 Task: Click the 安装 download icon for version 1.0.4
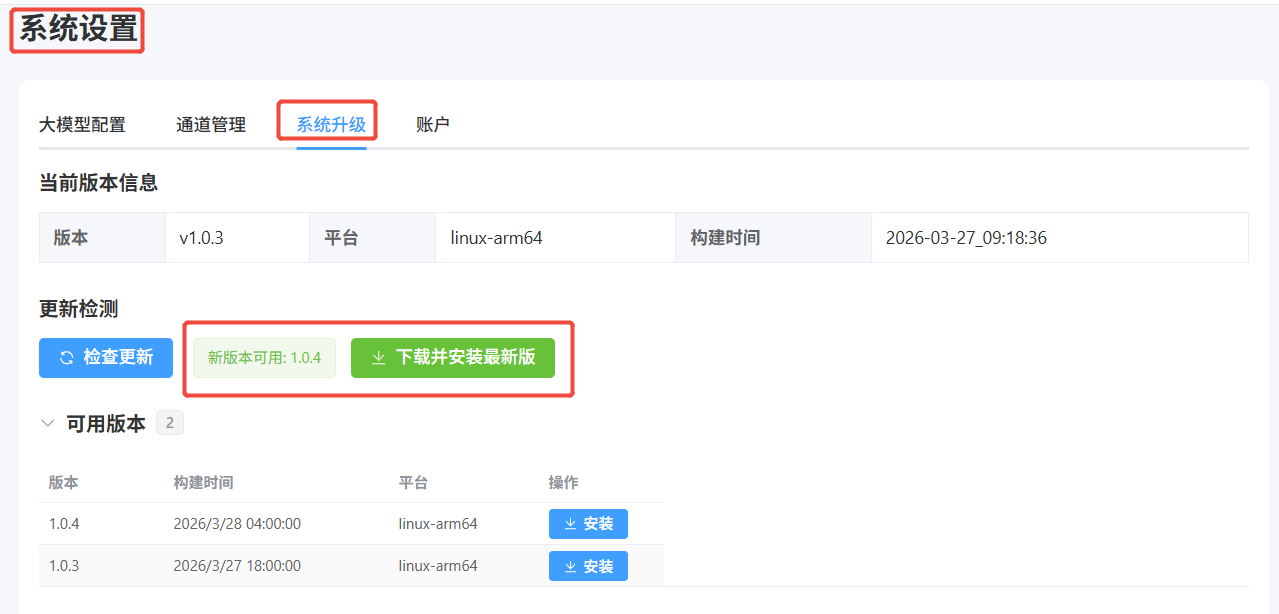[570, 524]
